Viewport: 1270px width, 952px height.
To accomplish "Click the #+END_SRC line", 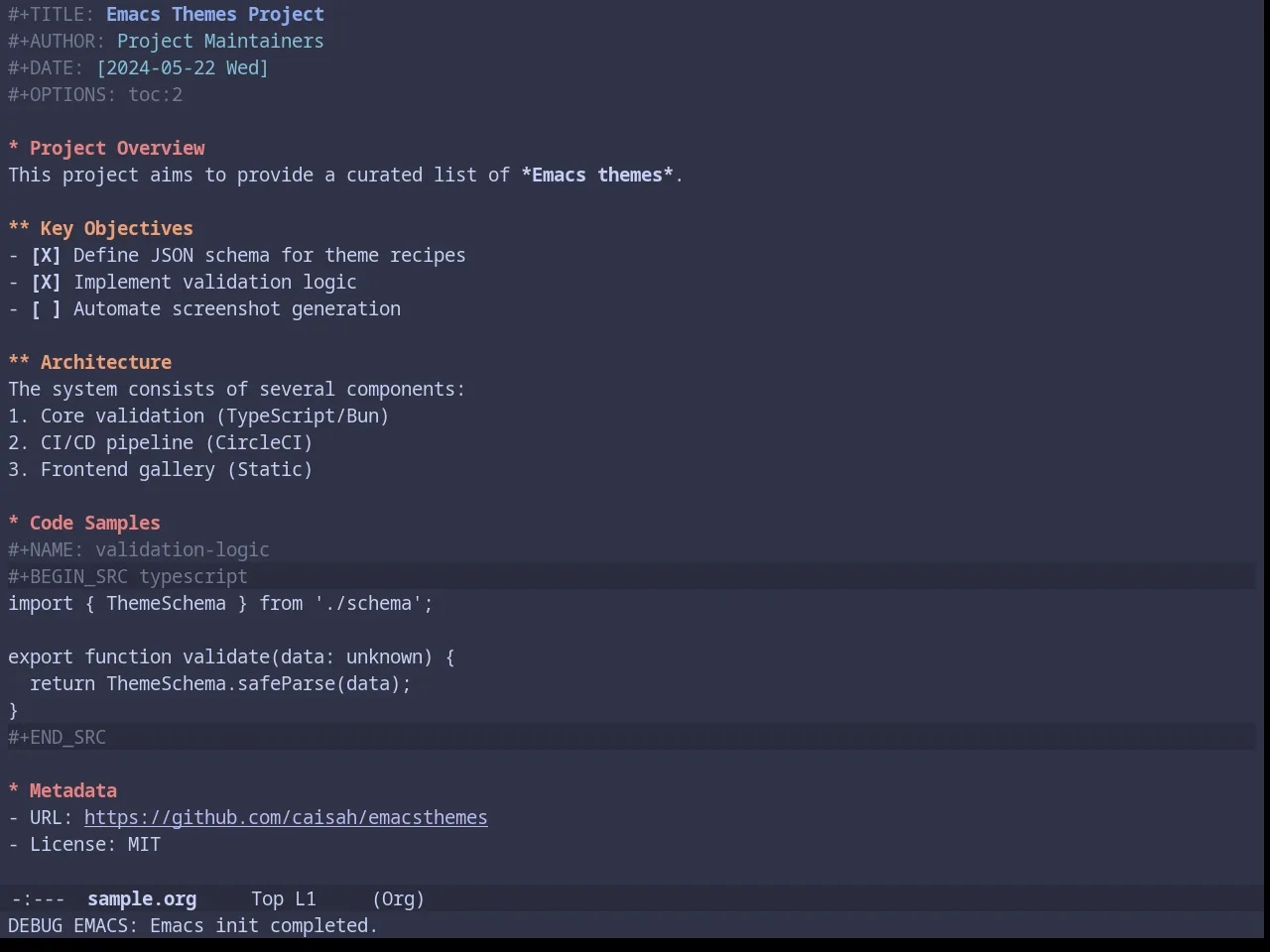I will (x=632, y=738).
